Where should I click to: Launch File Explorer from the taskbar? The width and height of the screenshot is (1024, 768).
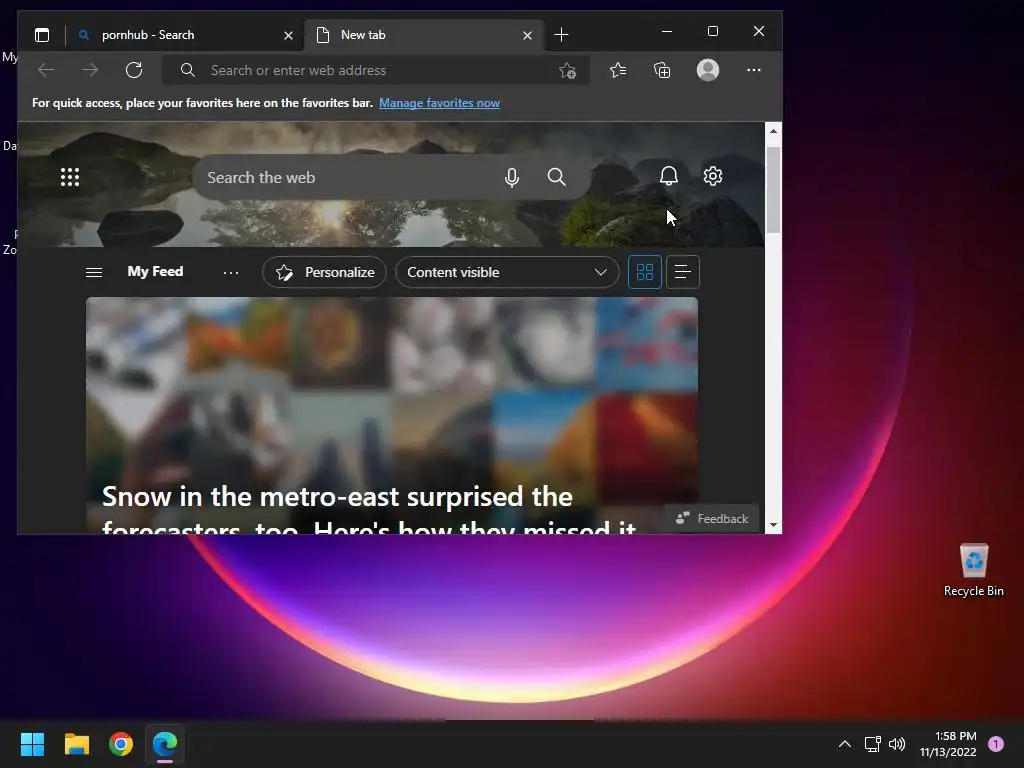(x=77, y=744)
